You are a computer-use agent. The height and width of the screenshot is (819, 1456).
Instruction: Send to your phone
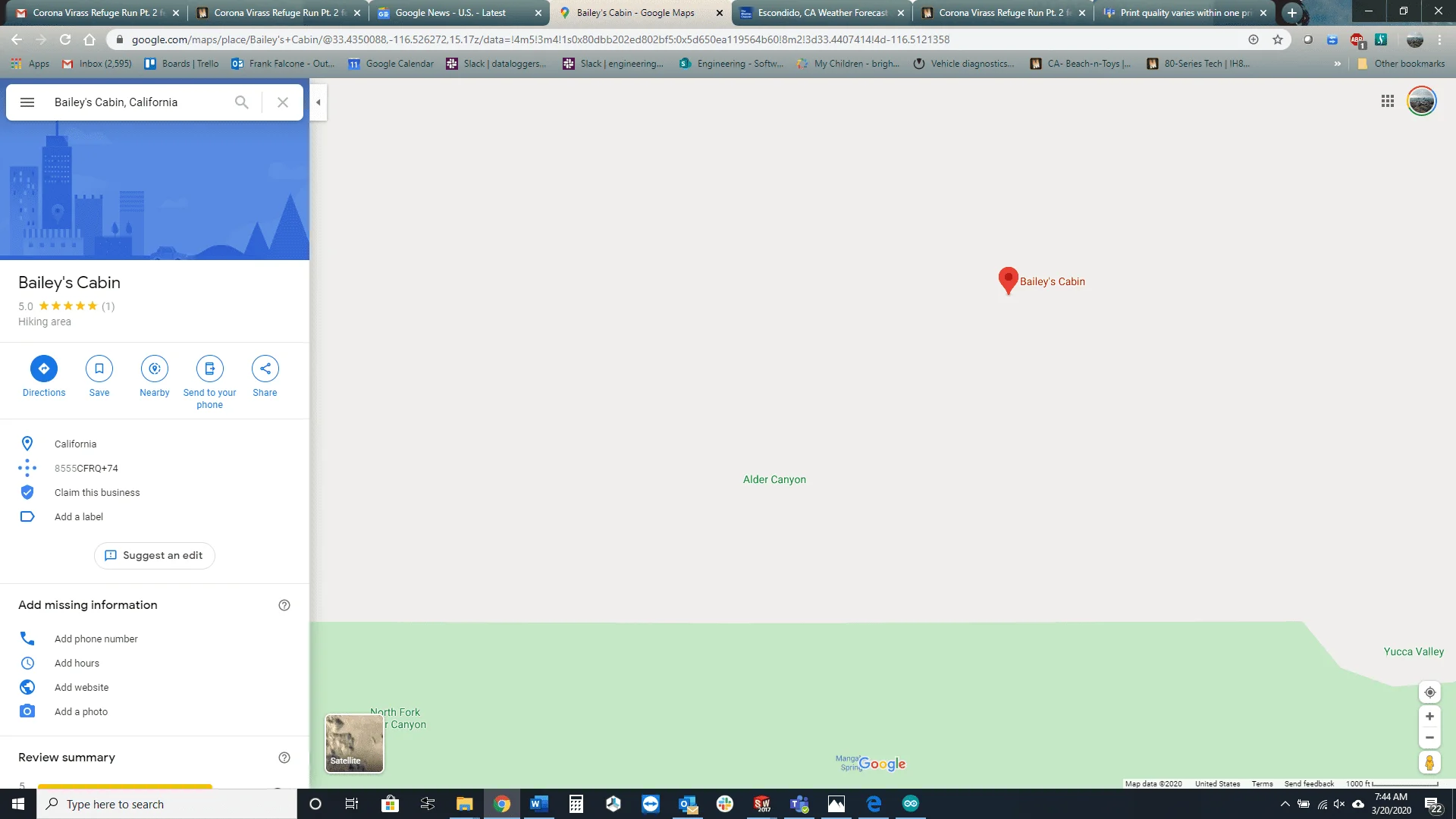(210, 382)
